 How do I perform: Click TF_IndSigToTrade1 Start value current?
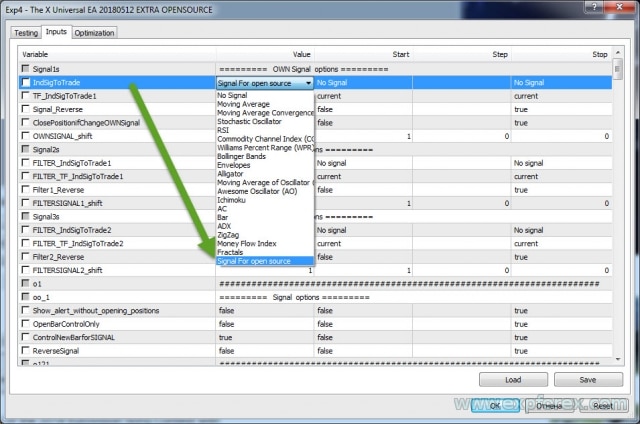pos(329,96)
